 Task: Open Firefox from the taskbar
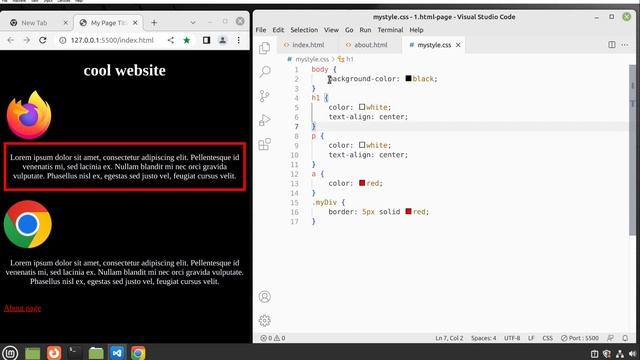[53, 353]
